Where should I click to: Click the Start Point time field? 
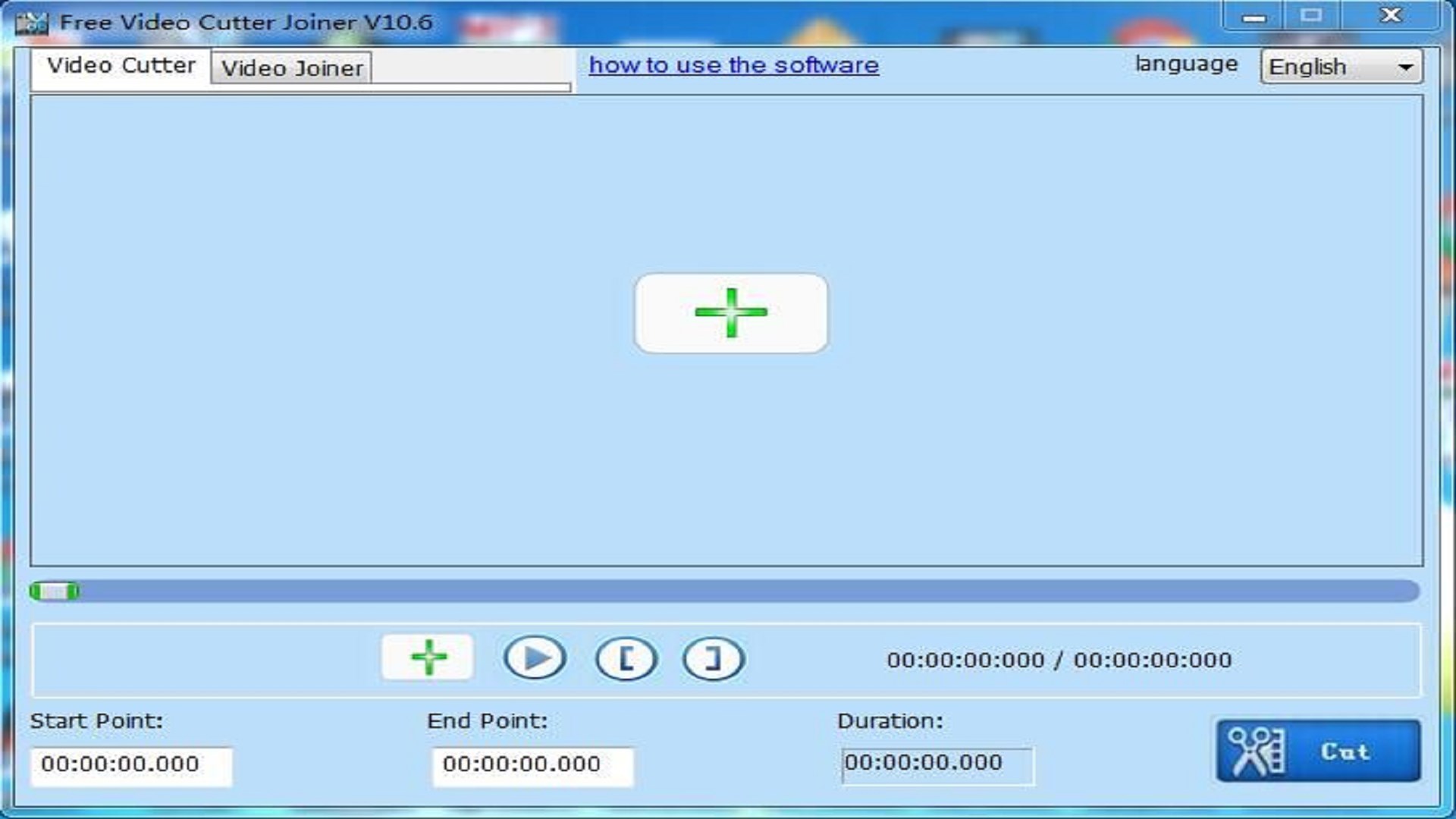click(130, 764)
